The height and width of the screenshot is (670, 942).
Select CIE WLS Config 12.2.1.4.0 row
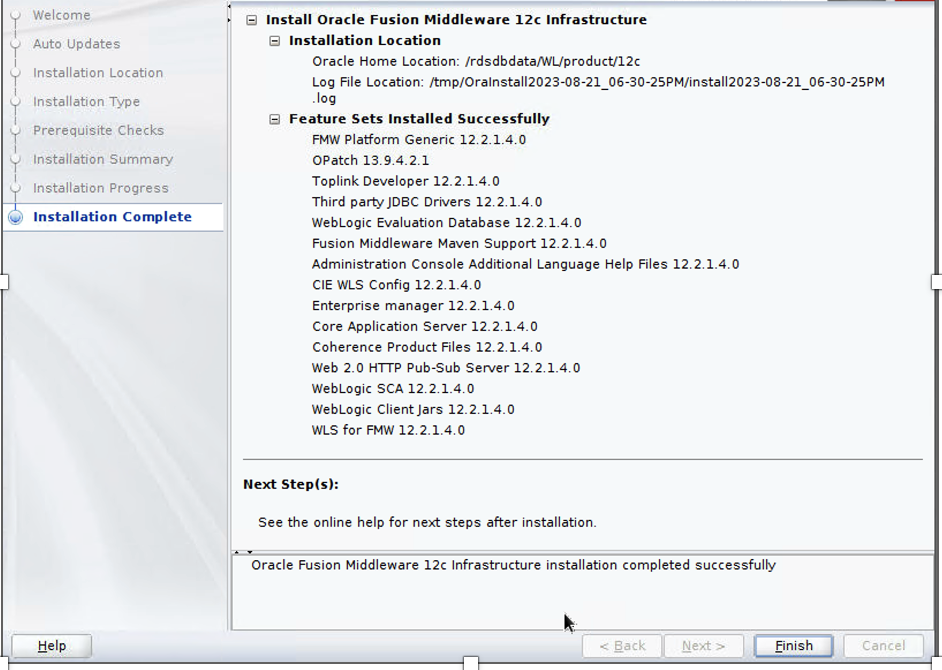click(397, 285)
